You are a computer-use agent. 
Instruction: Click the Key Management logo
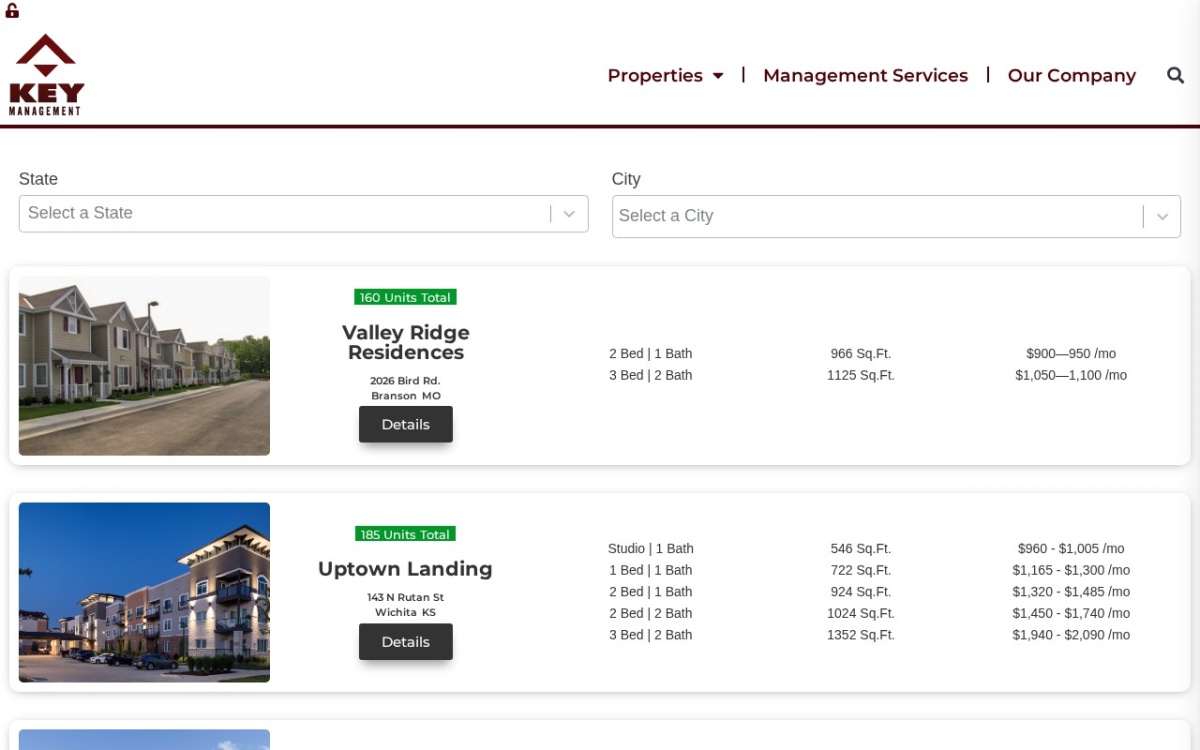46,75
